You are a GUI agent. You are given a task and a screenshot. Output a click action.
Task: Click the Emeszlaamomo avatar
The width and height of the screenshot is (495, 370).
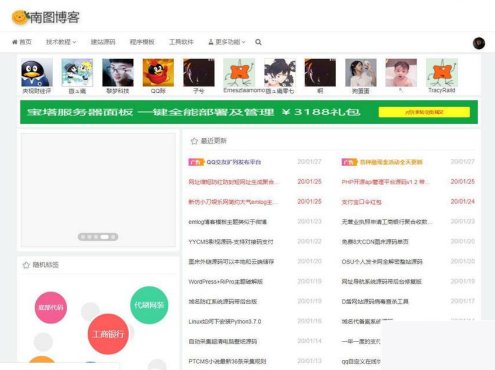[x=239, y=72]
